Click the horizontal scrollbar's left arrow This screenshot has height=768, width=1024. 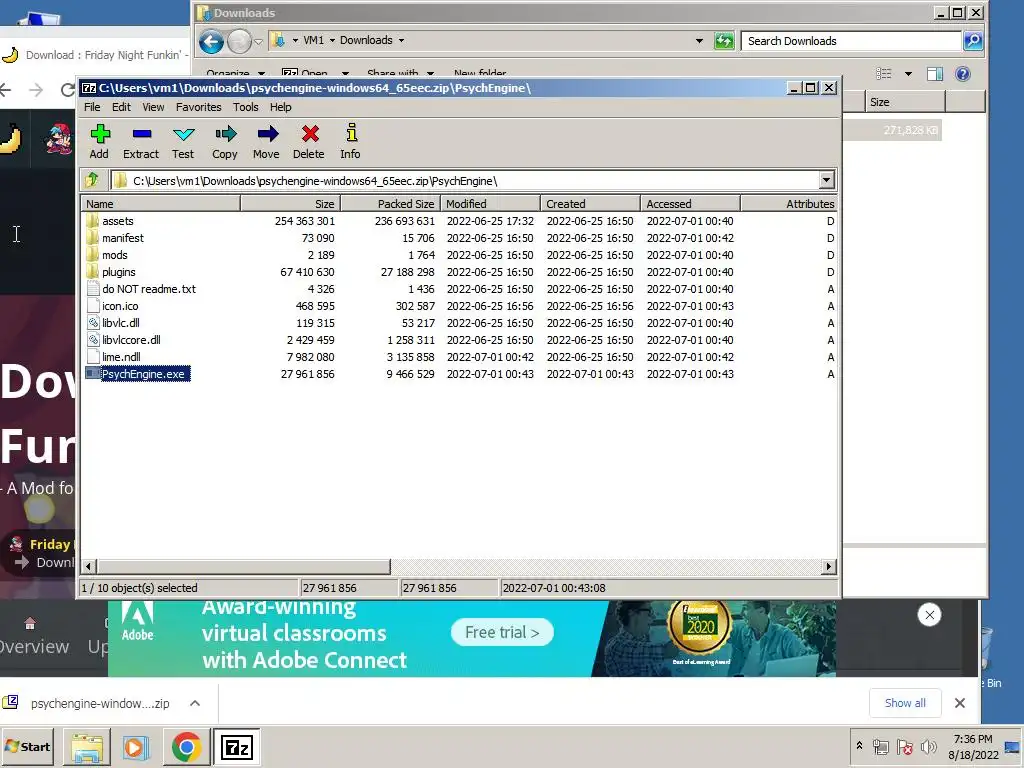89,566
